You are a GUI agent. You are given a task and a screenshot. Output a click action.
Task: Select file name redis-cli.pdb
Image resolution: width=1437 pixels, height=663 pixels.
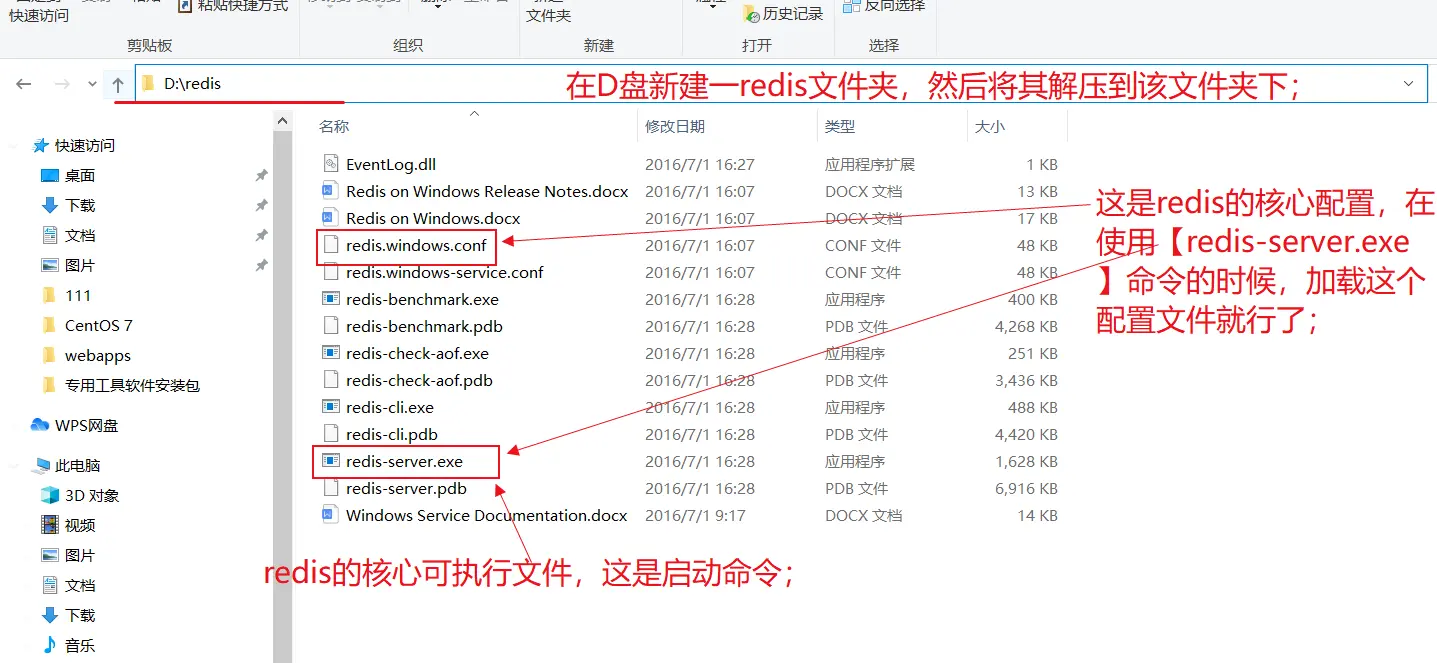(x=392, y=434)
